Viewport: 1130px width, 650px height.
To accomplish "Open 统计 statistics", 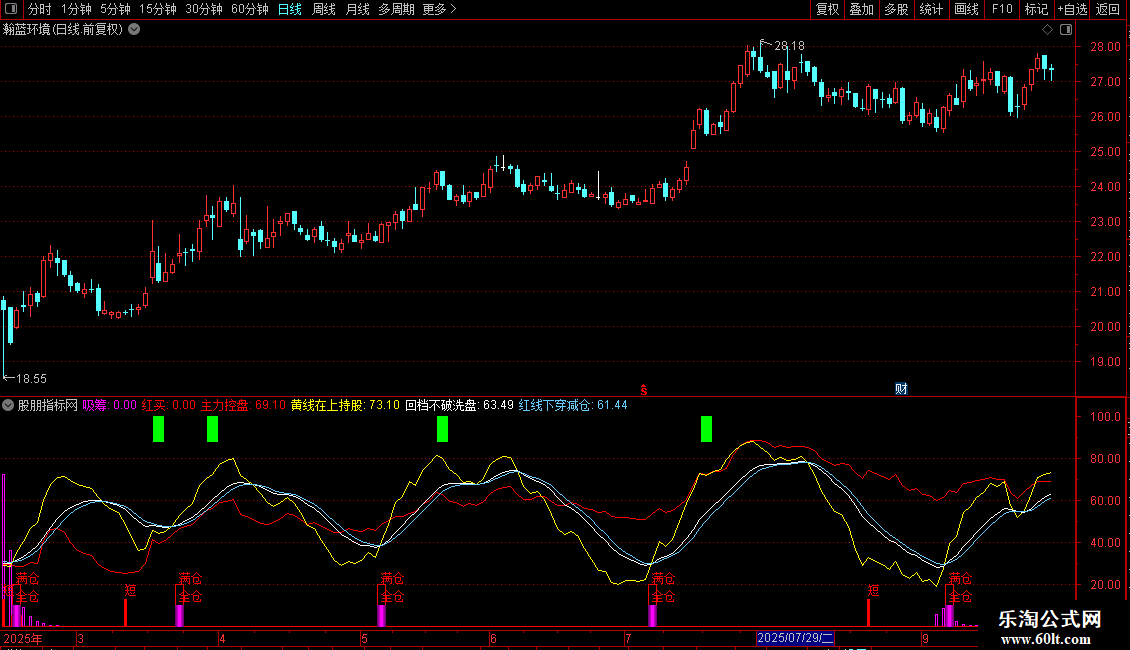I will coord(931,9).
